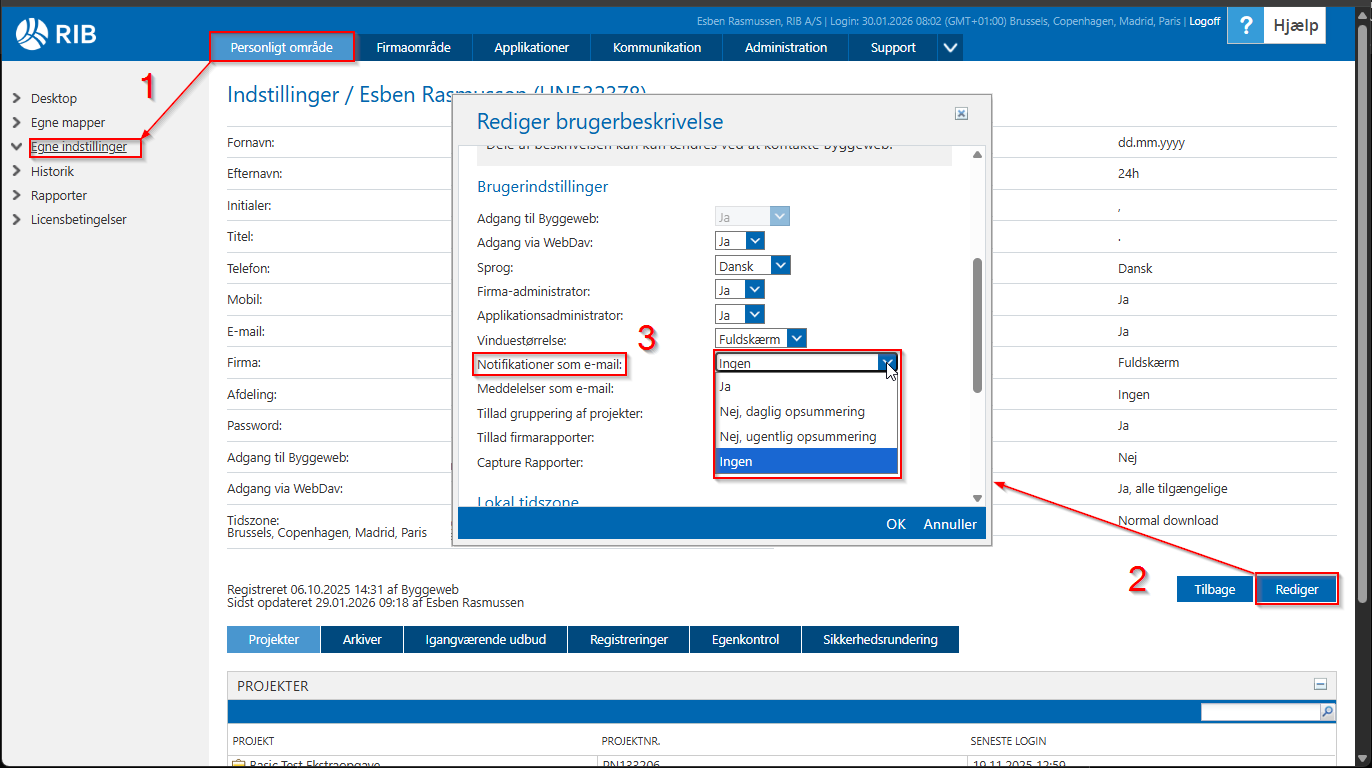Click the Meddelelser som e-mail label
This screenshot has height=768, width=1372.
(546, 389)
